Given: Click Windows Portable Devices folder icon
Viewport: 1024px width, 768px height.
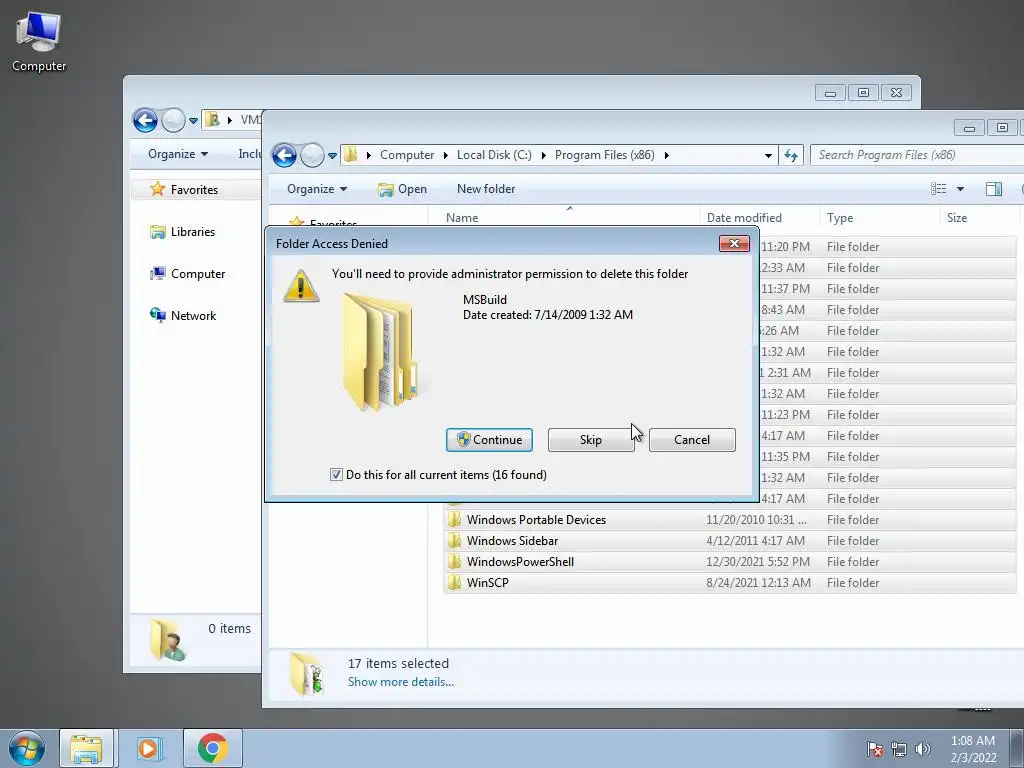Looking at the screenshot, I should click(x=454, y=520).
